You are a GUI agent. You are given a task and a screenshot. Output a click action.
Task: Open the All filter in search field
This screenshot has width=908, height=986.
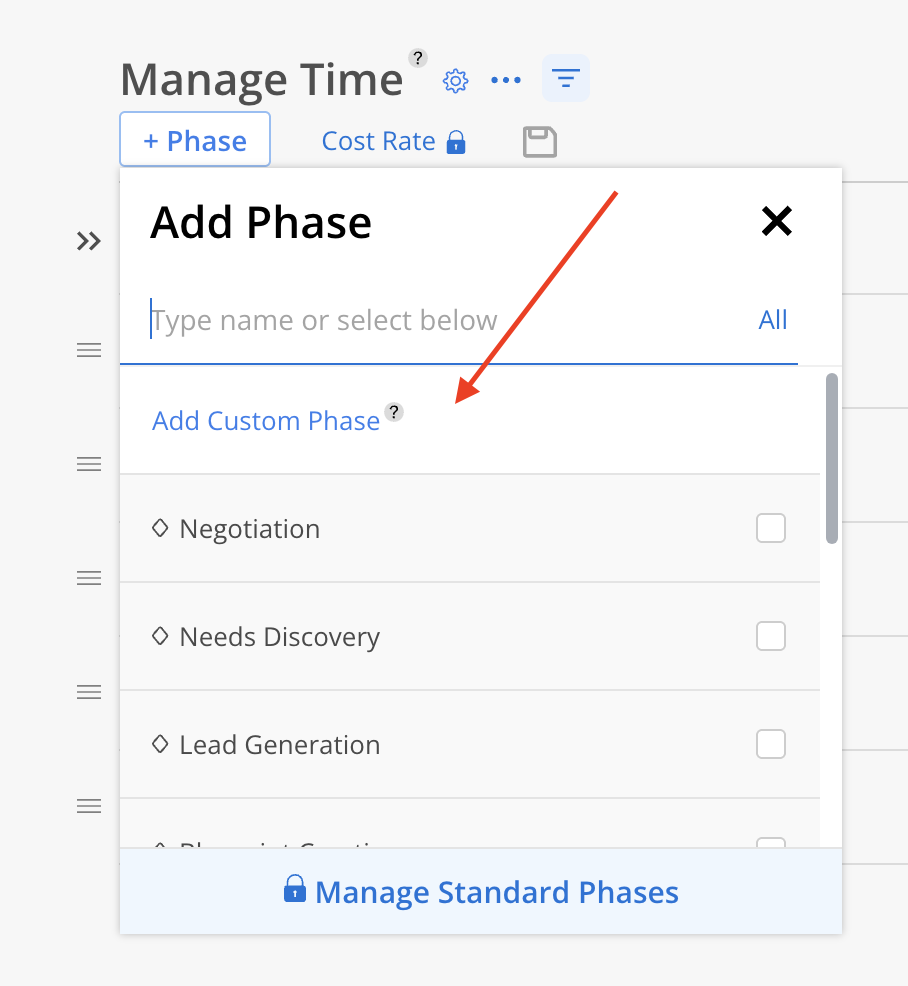[x=773, y=320]
